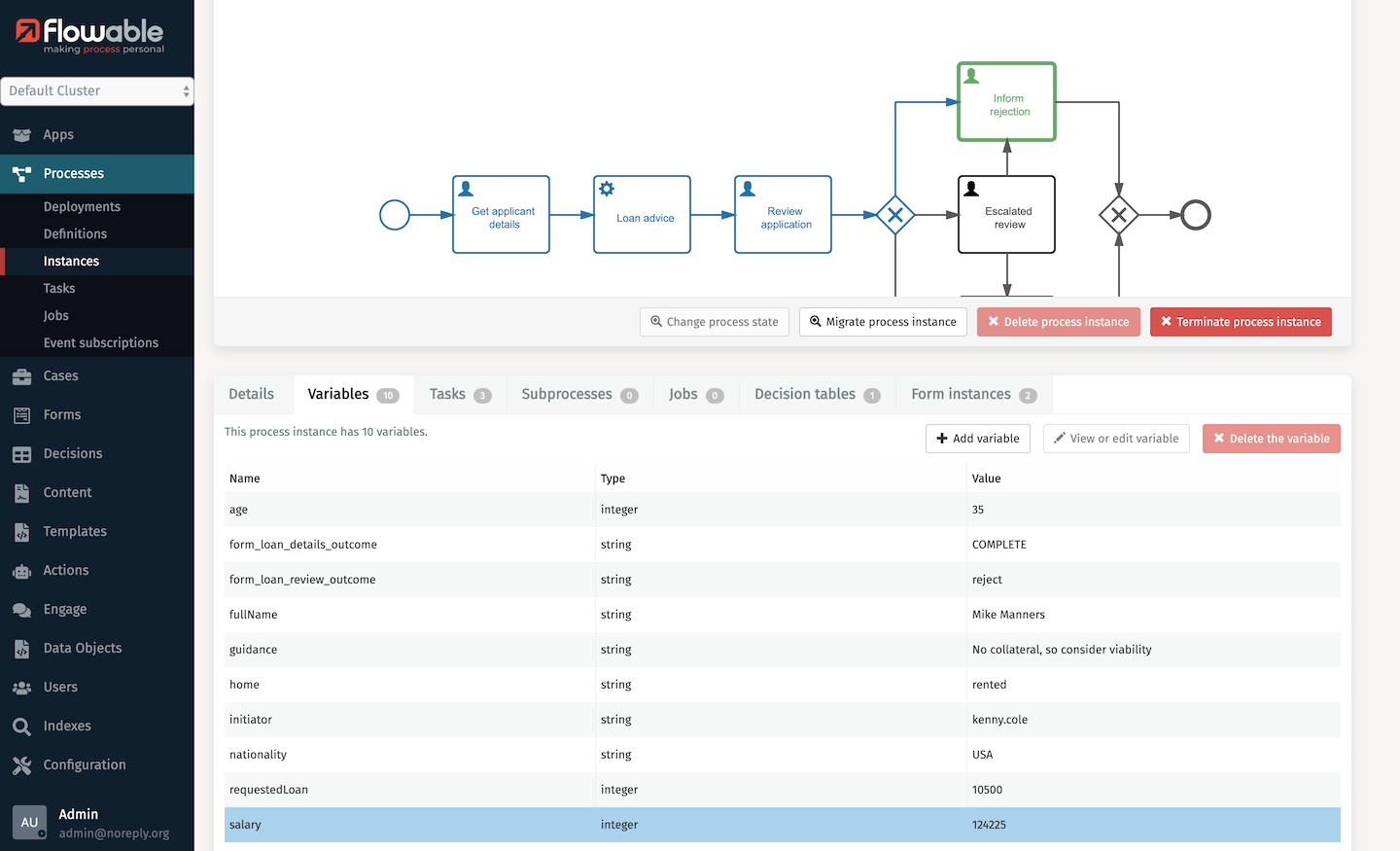Click the Cases briefcase icon

21,376
